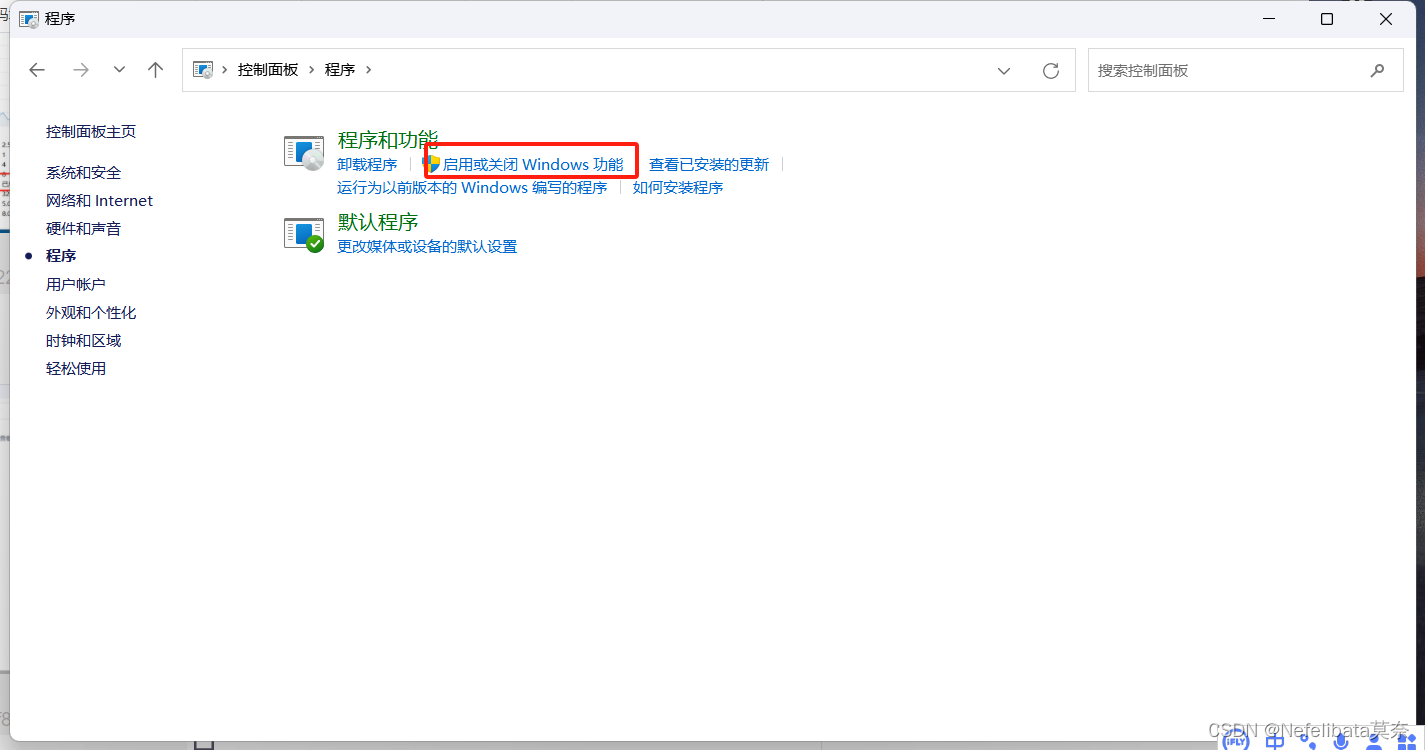
Task: Click the Back navigation arrow
Action: (x=37, y=70)
